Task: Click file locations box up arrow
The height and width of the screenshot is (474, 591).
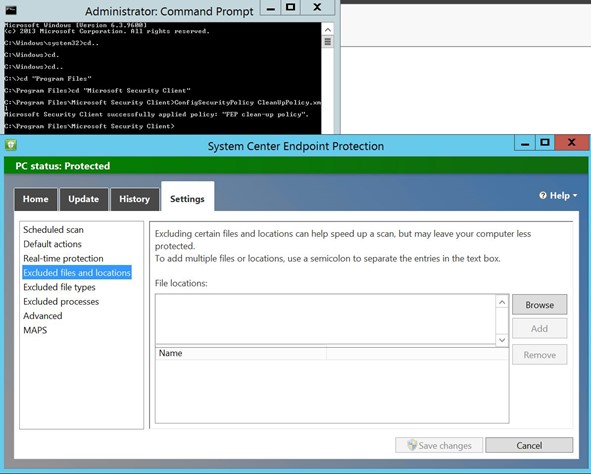Action: (502, 302)
